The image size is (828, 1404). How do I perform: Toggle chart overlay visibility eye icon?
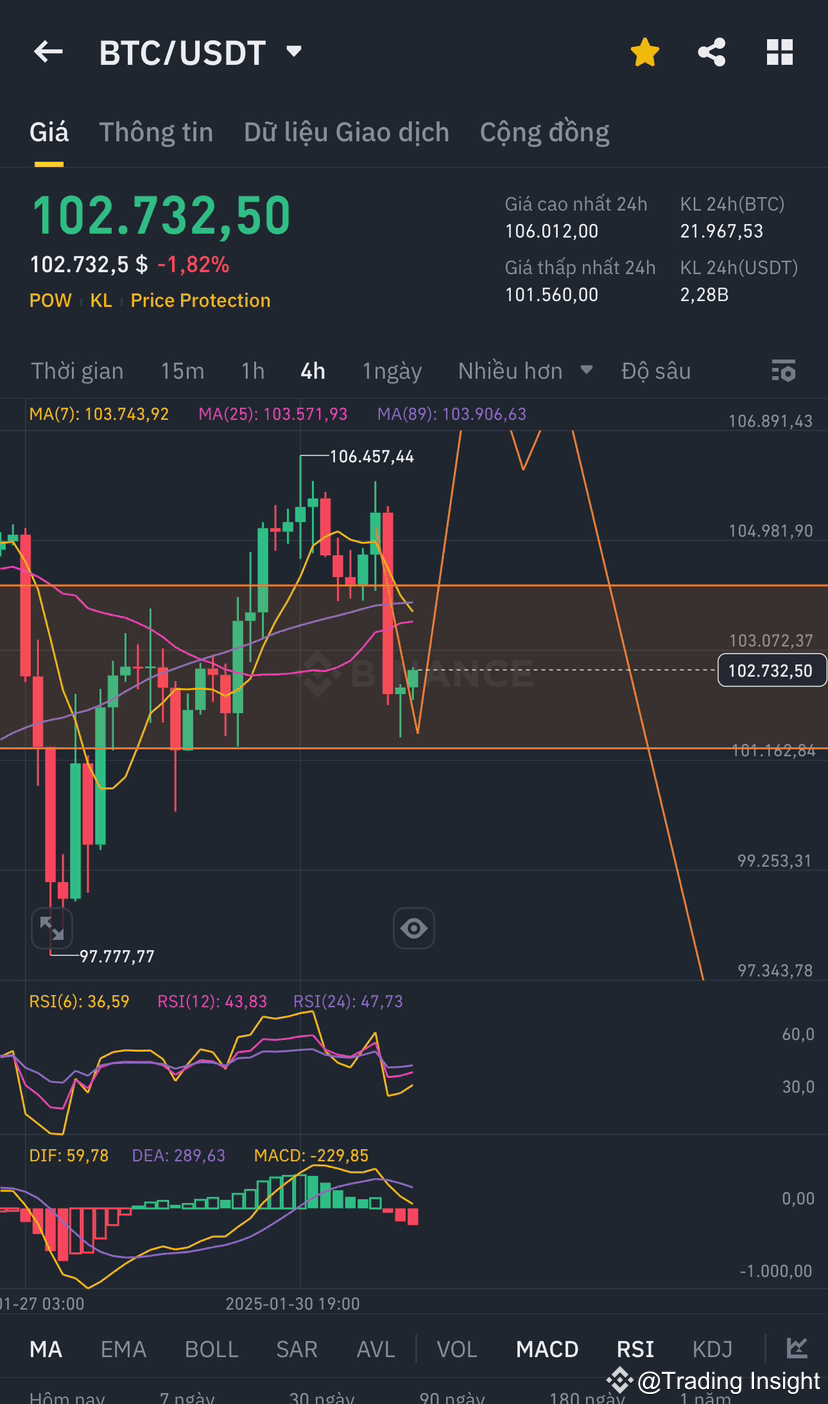click(x=414, y=928)
